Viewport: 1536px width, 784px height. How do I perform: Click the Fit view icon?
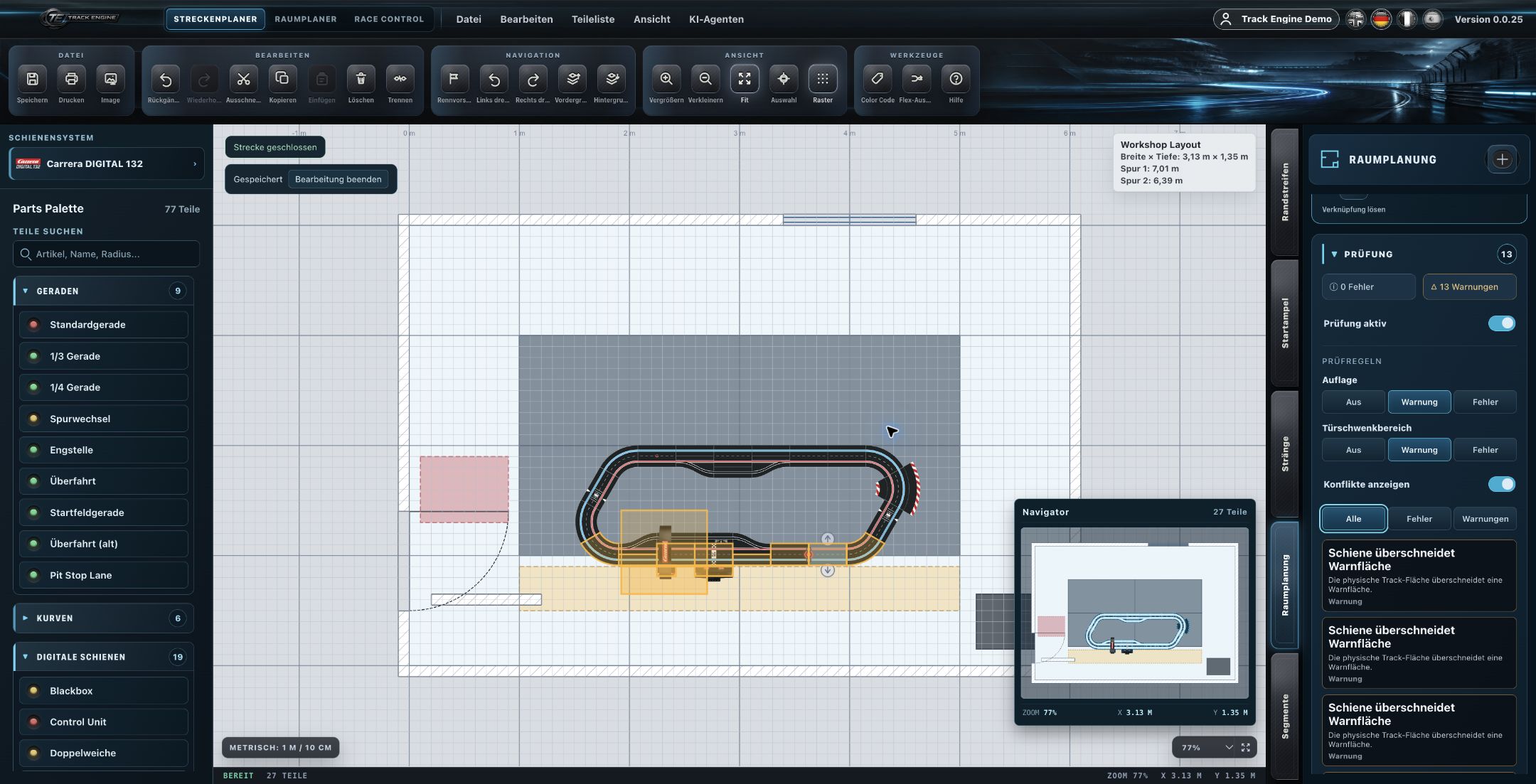click(x=745, y=79)
